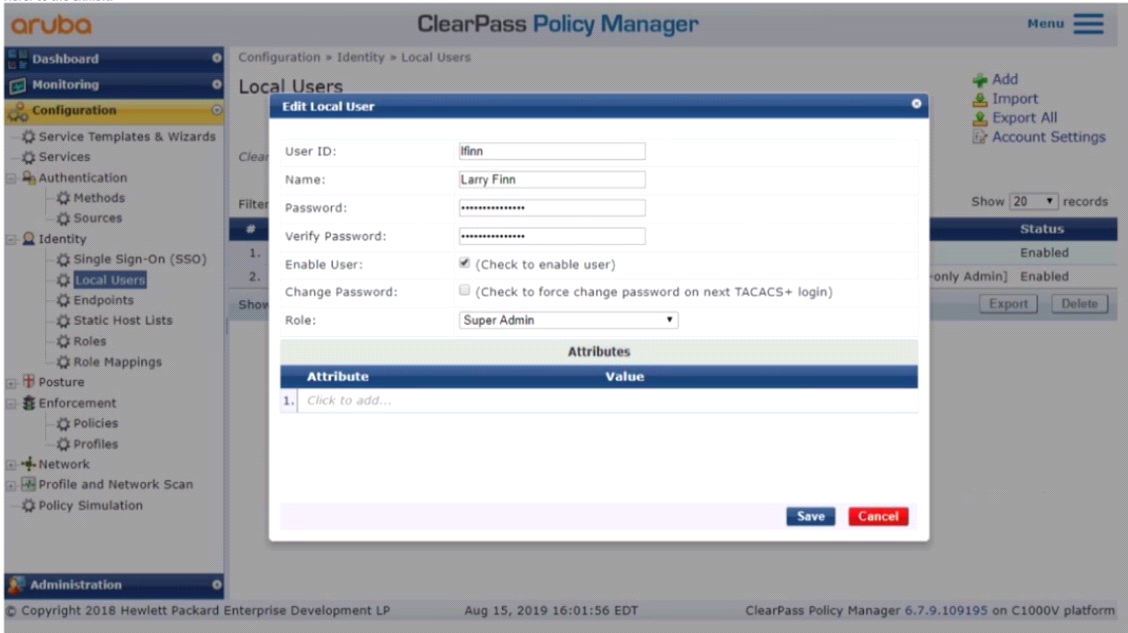Open Account Settings icon
This screenshot has width=1128, height=633.
coord(980,137)
